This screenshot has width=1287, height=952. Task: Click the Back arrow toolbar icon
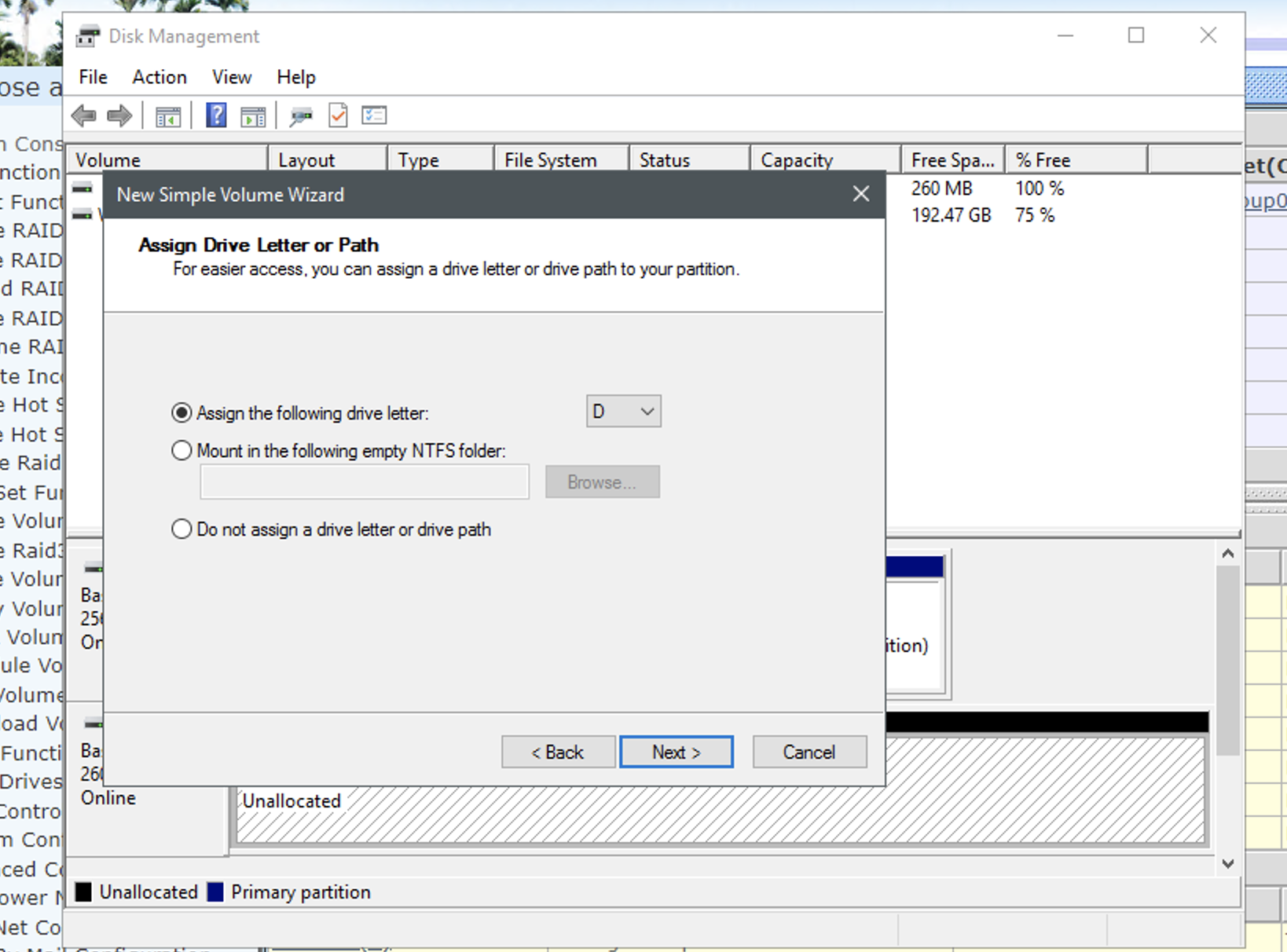[x=83, y=116]
